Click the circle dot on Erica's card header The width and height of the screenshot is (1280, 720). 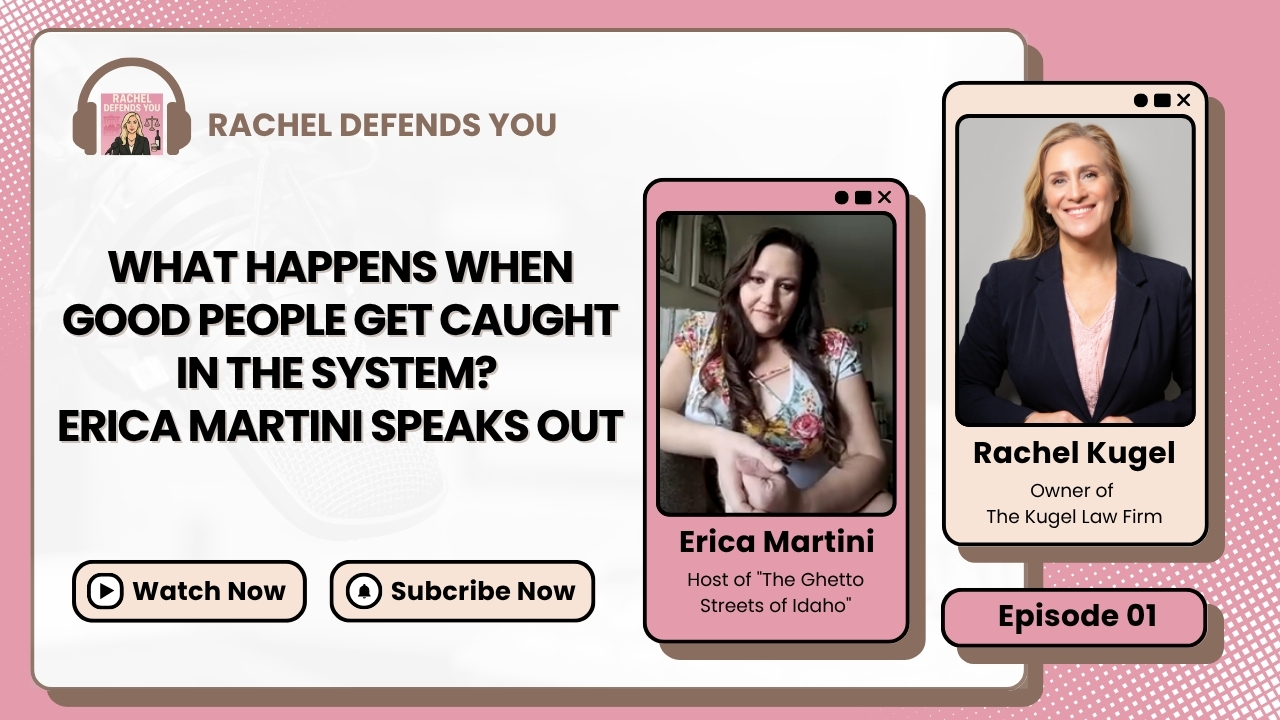(841, 197)
